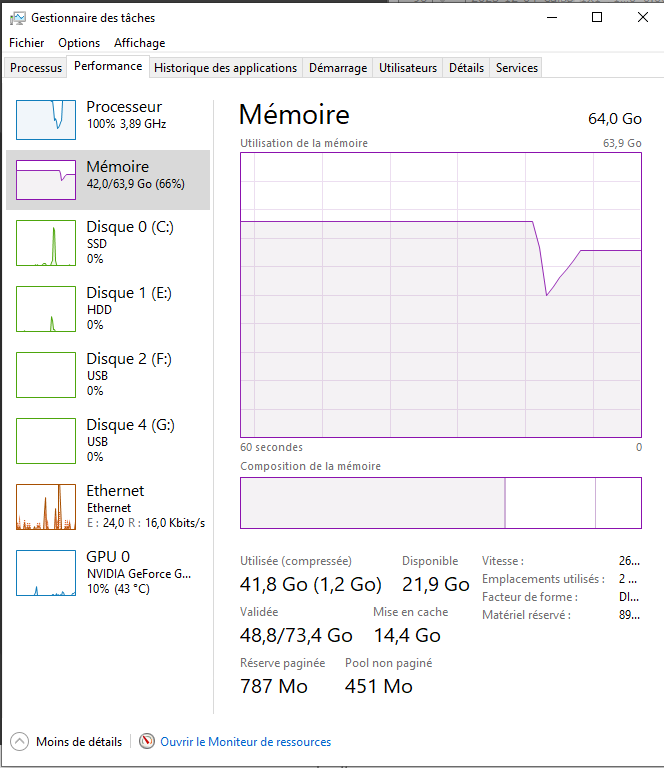This screenshot has width=664, height=768.
Task: Show Disque 4 (G:) USB graph icon
Action: 46,441
